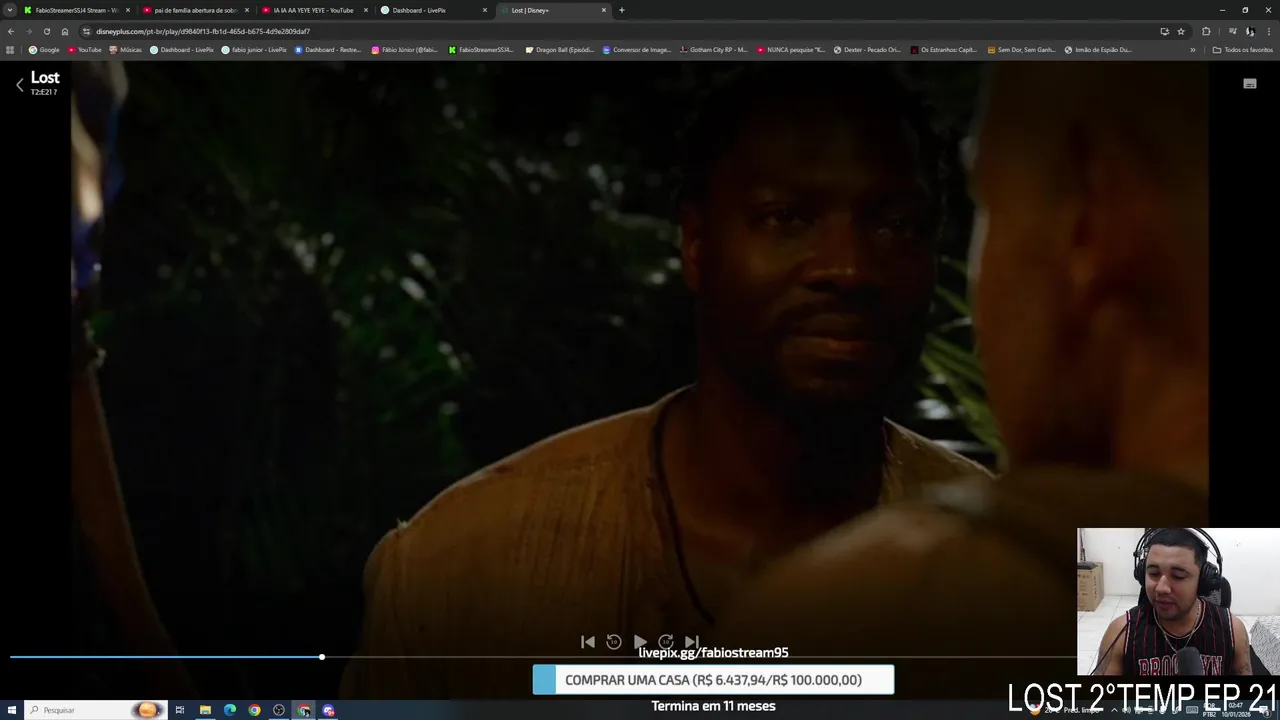Switch to Dashboard - LivePix tab
Viewport: 1280px width, 720px height.
[433, 10]
